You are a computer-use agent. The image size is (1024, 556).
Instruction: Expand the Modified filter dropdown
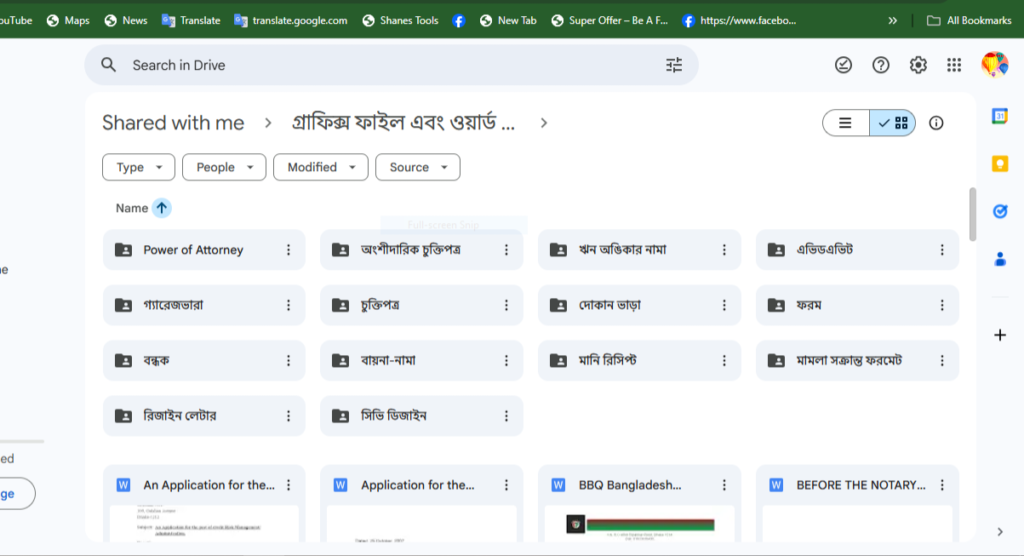(x=320, y=167)
